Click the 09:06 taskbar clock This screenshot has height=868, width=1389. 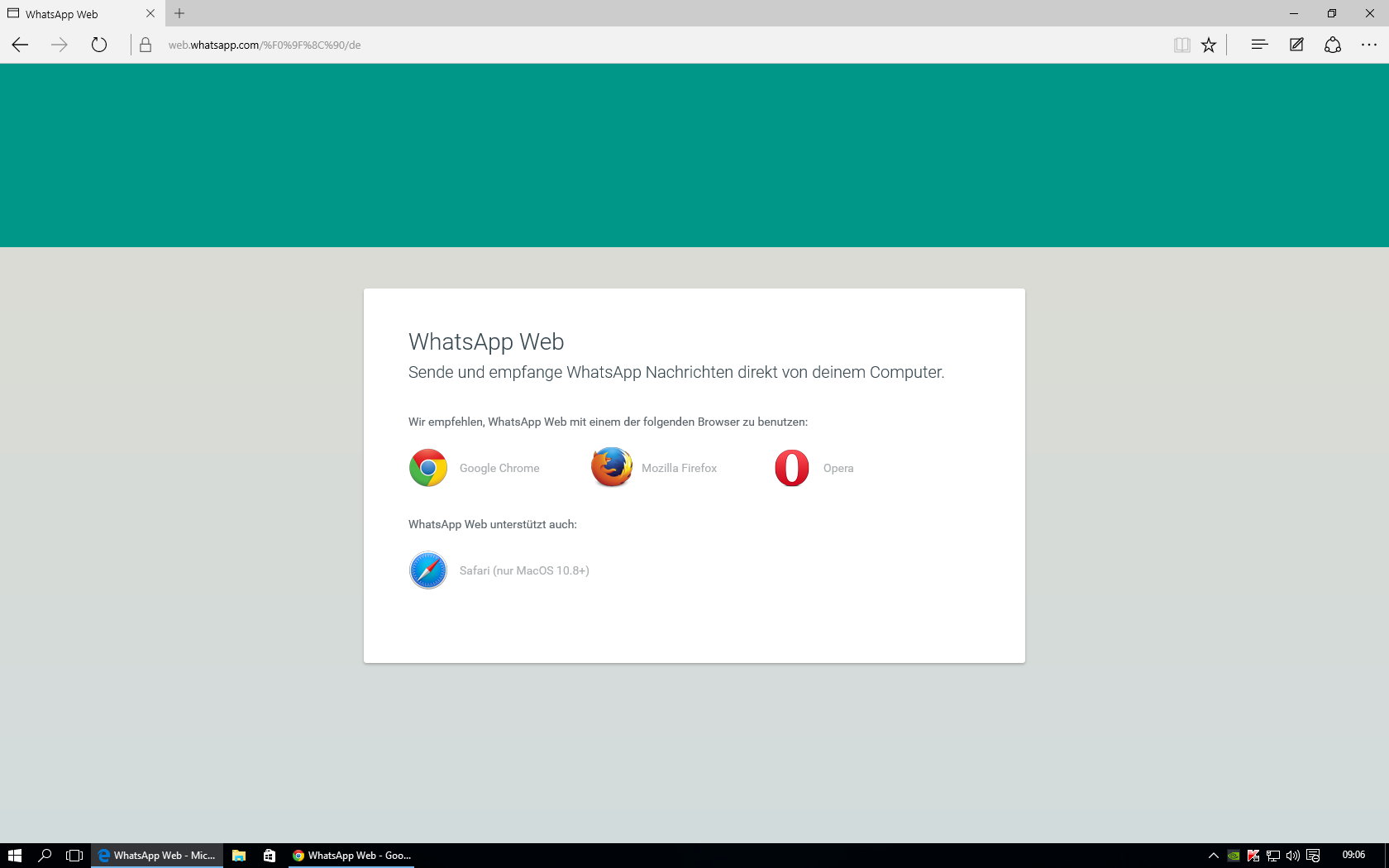(1353, 856)
